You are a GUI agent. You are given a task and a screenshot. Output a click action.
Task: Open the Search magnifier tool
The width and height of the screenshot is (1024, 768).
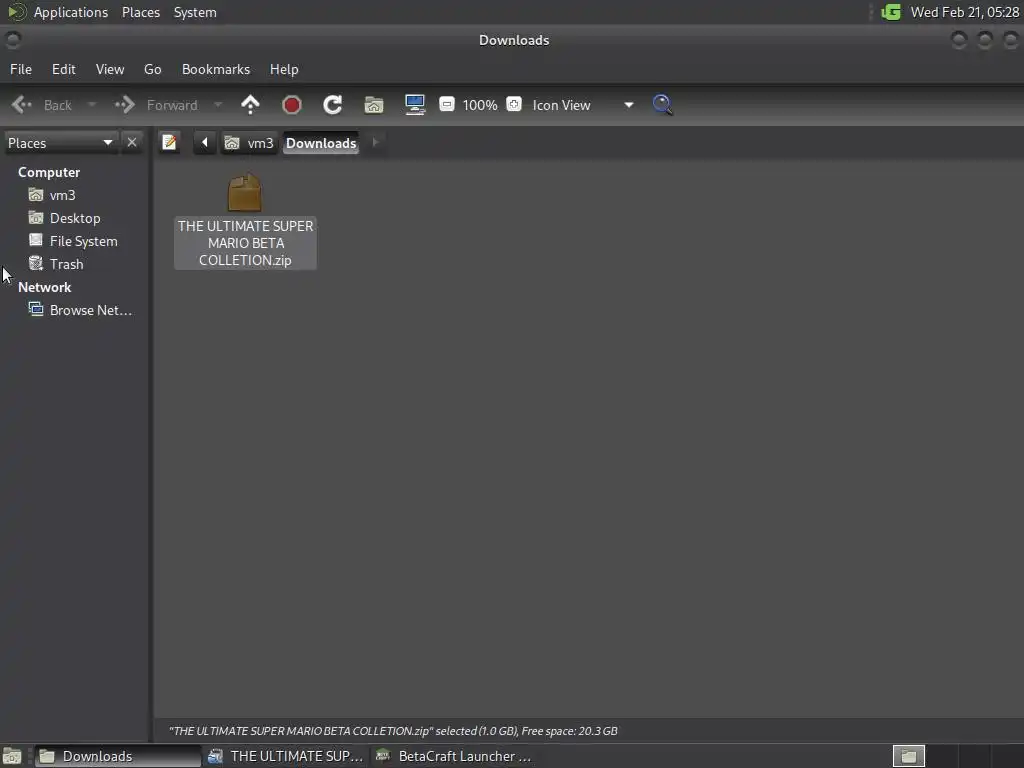coord(662,104)
